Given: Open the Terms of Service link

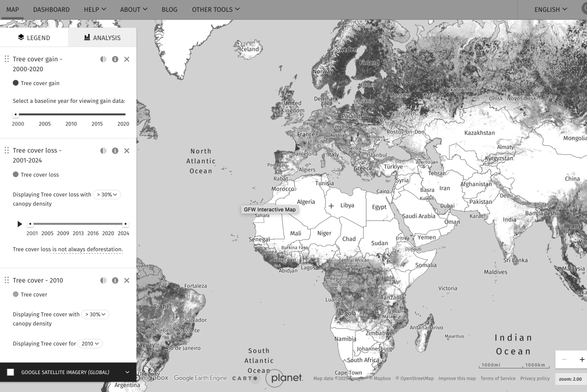Looking at the screenshot, I should [x=498, y=378].
